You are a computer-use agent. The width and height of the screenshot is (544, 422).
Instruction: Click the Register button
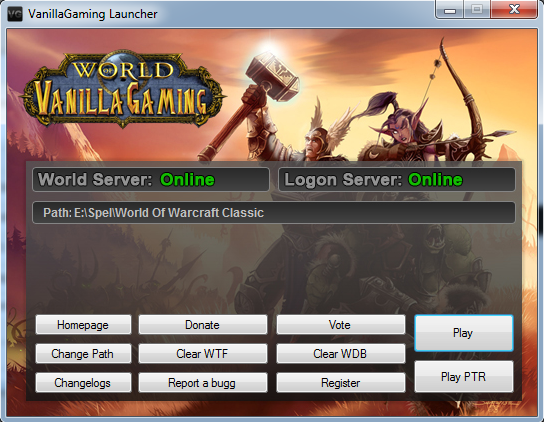pyautogui.click(x=340, y=383)
